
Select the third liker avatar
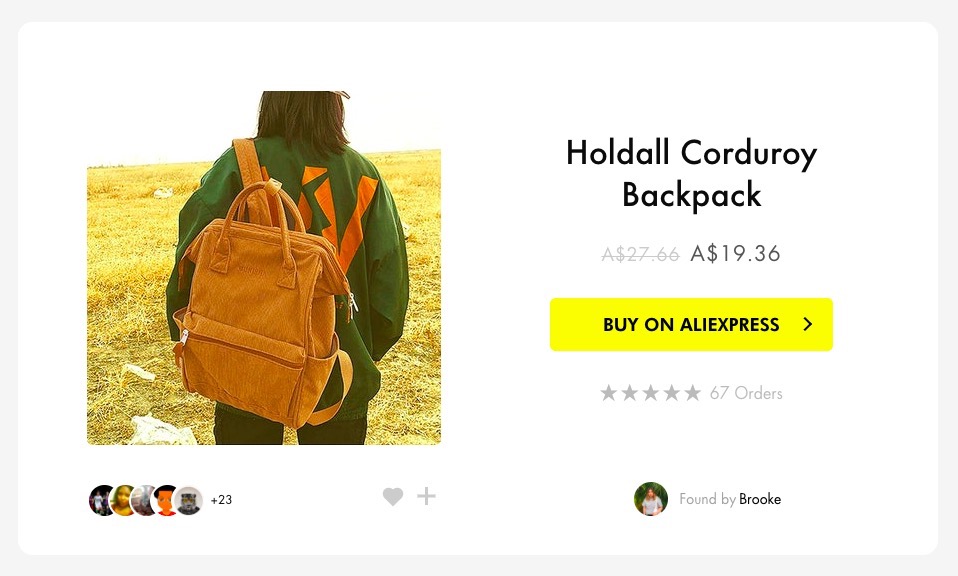click(144, 500)
